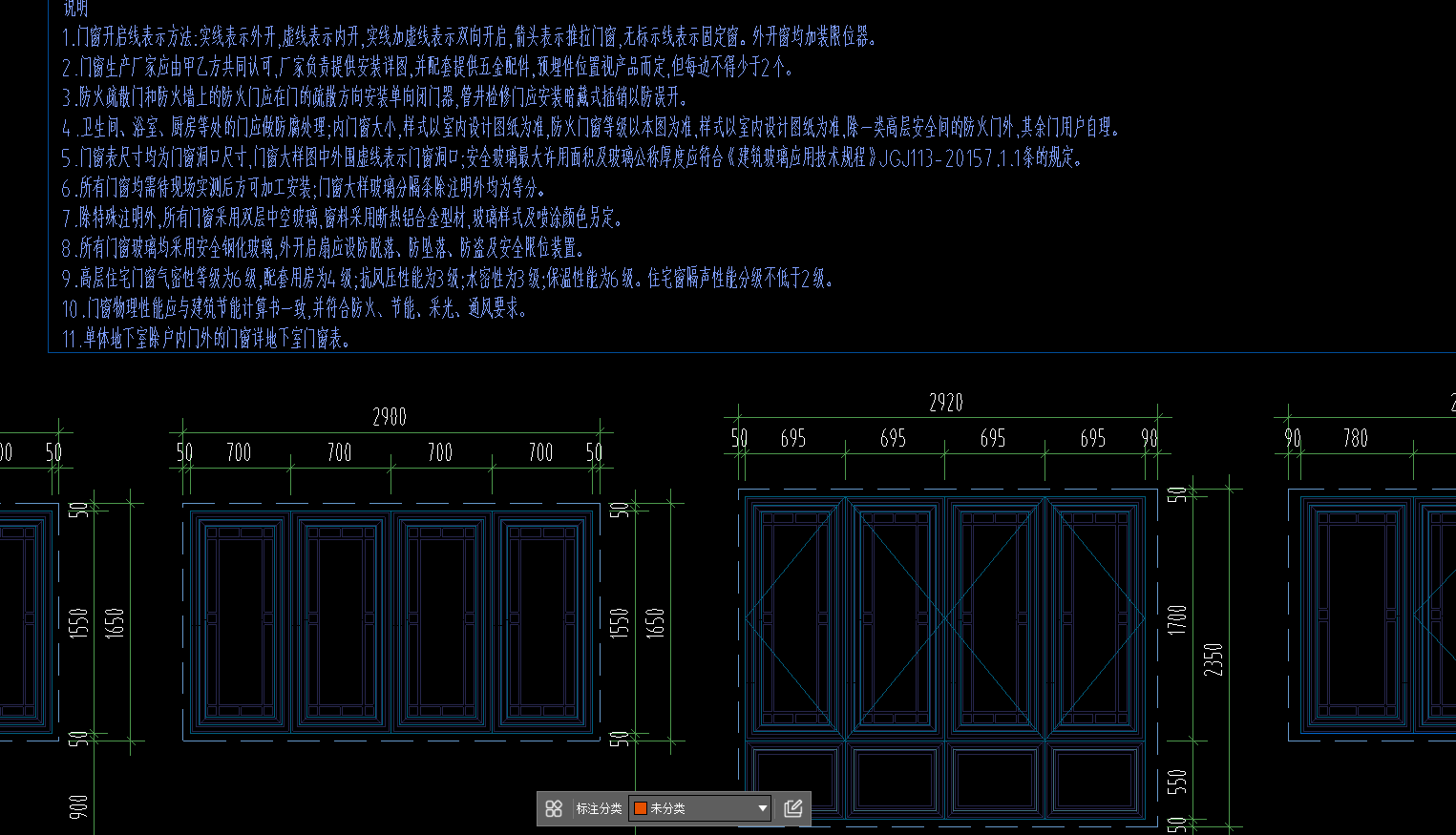
Task: Select note line 7 starting with 除特殊注明外
Action: point(343,219)
